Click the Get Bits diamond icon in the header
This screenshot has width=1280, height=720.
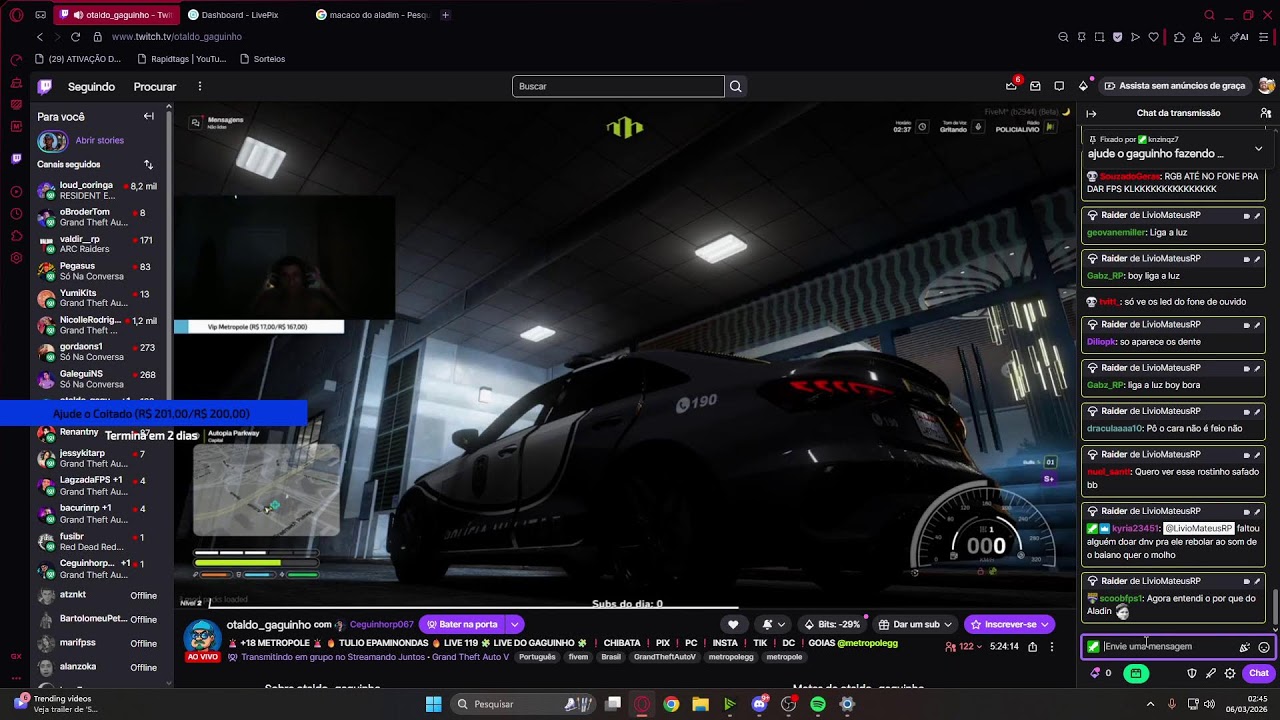click(1083, 86)
